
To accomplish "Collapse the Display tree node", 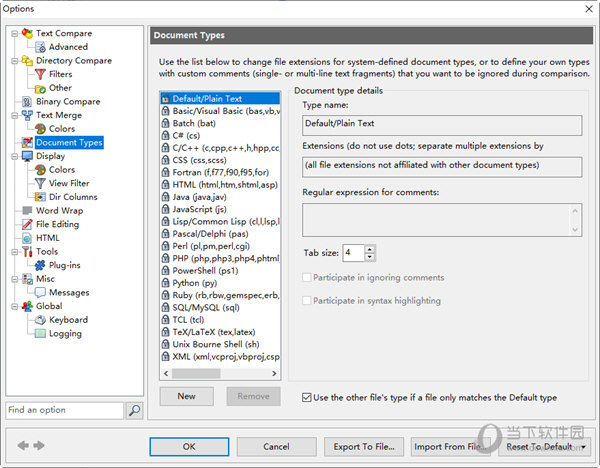I will click(15, 156).
